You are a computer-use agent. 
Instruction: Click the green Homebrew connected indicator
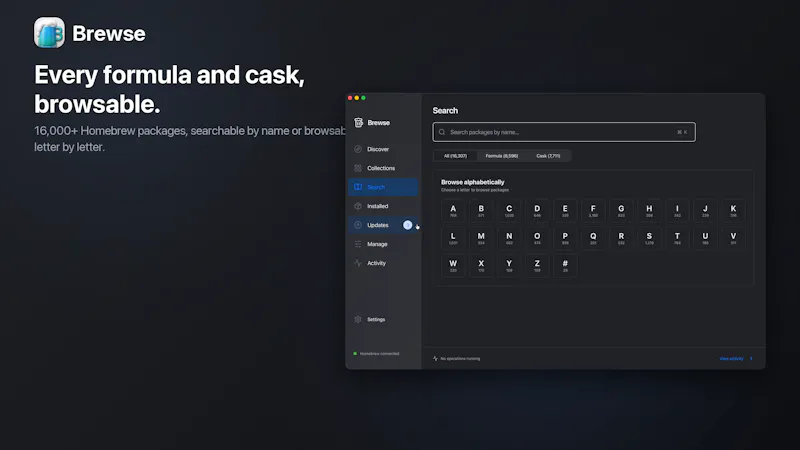coord(355,354)
